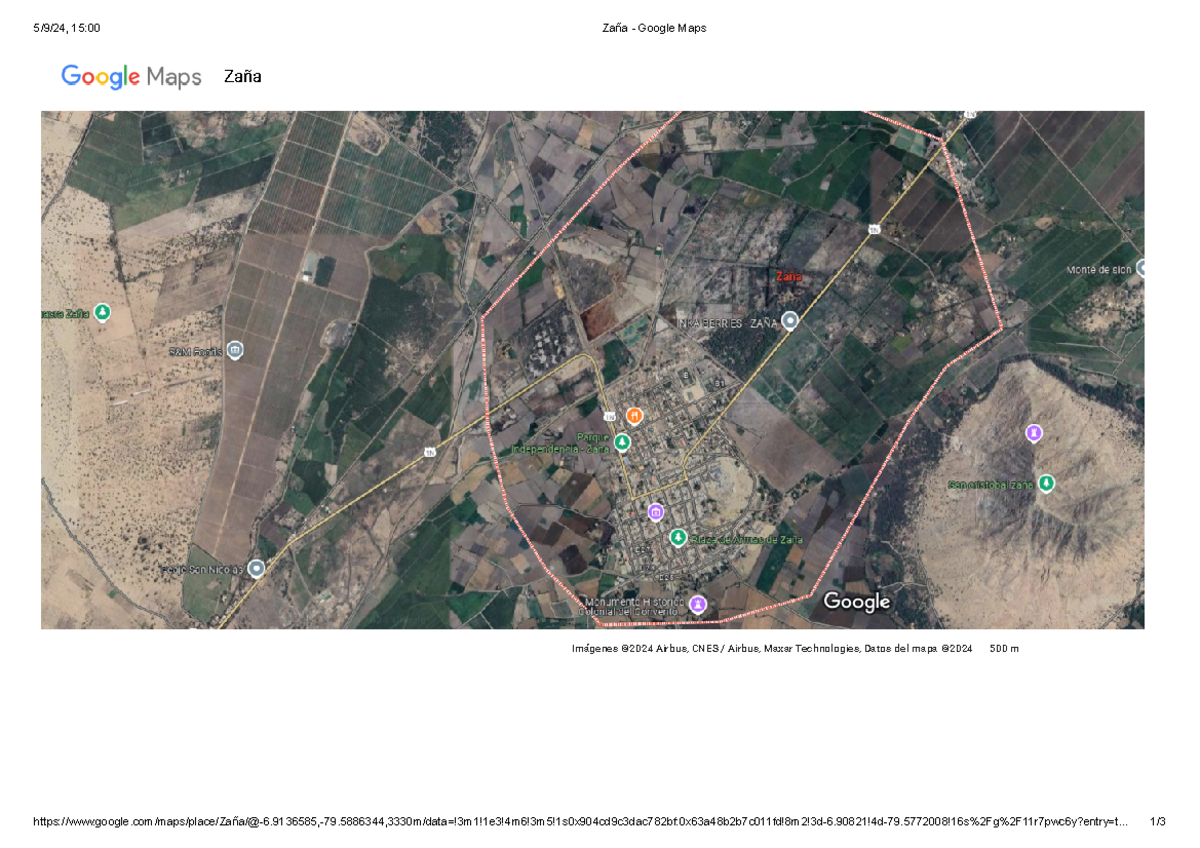Select the Plaza de Armas de Zaña tree pin
Image resolution: width=1200 pixels, height=848 pixels.
(678, 536)
